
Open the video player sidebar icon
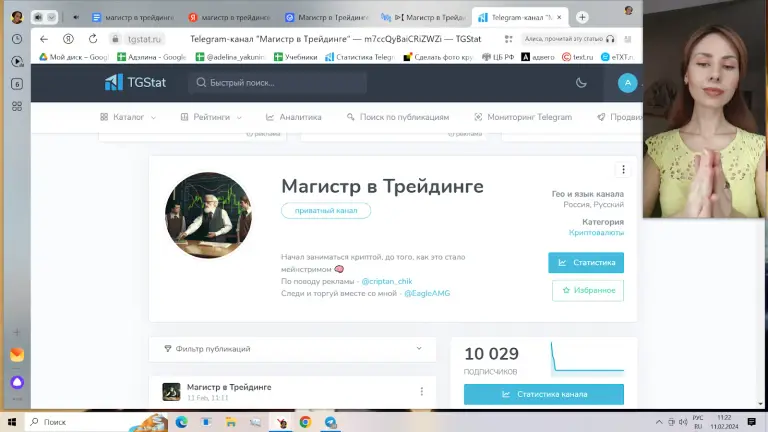(17, 61)
